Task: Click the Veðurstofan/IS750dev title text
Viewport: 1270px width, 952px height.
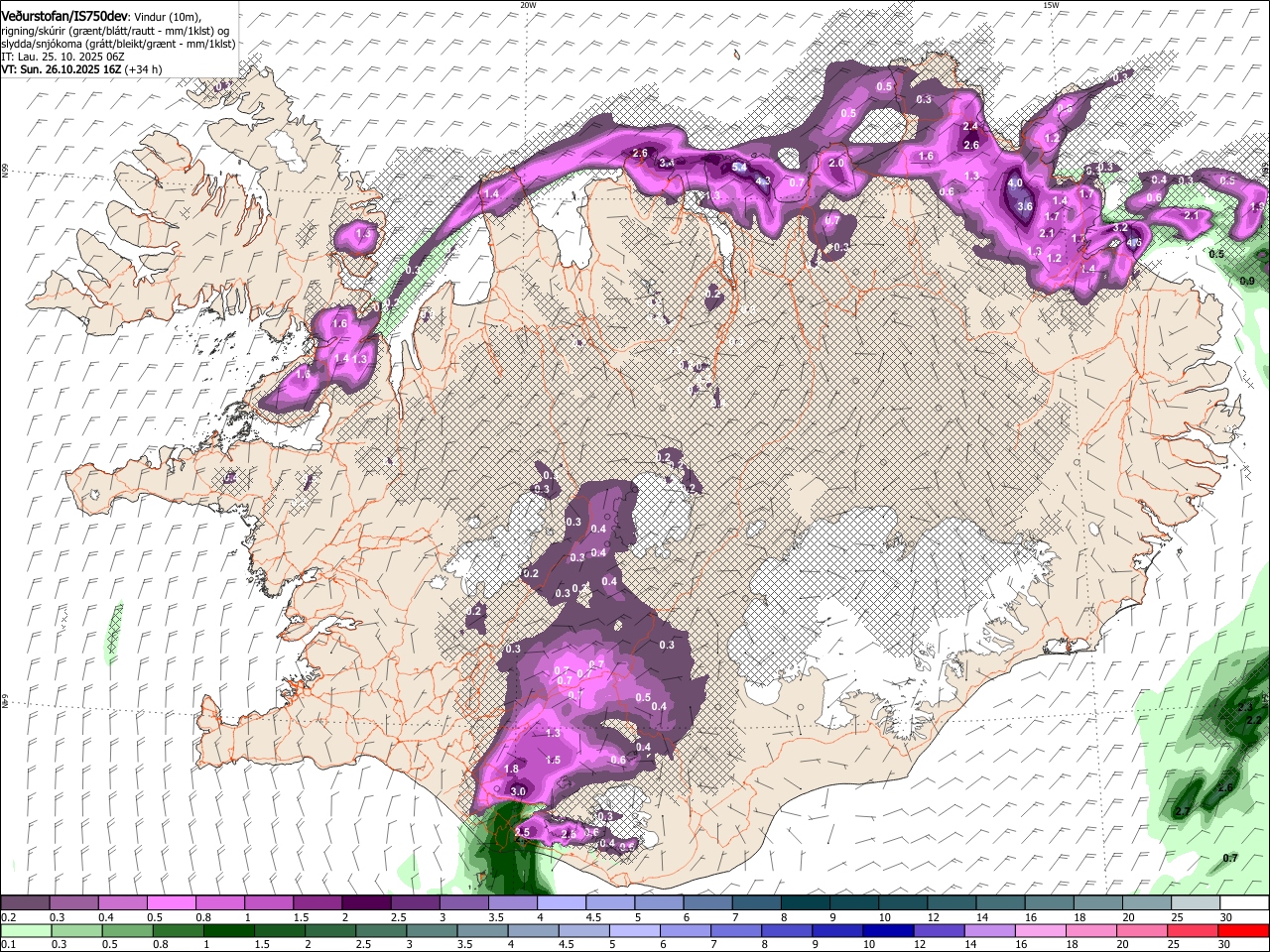Action: [x=64, y=15]
